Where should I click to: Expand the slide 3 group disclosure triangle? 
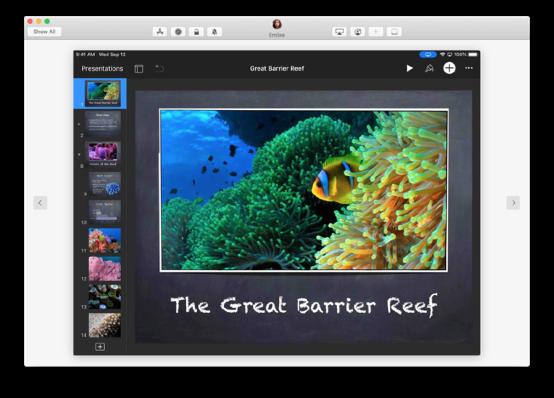point(79,154)
